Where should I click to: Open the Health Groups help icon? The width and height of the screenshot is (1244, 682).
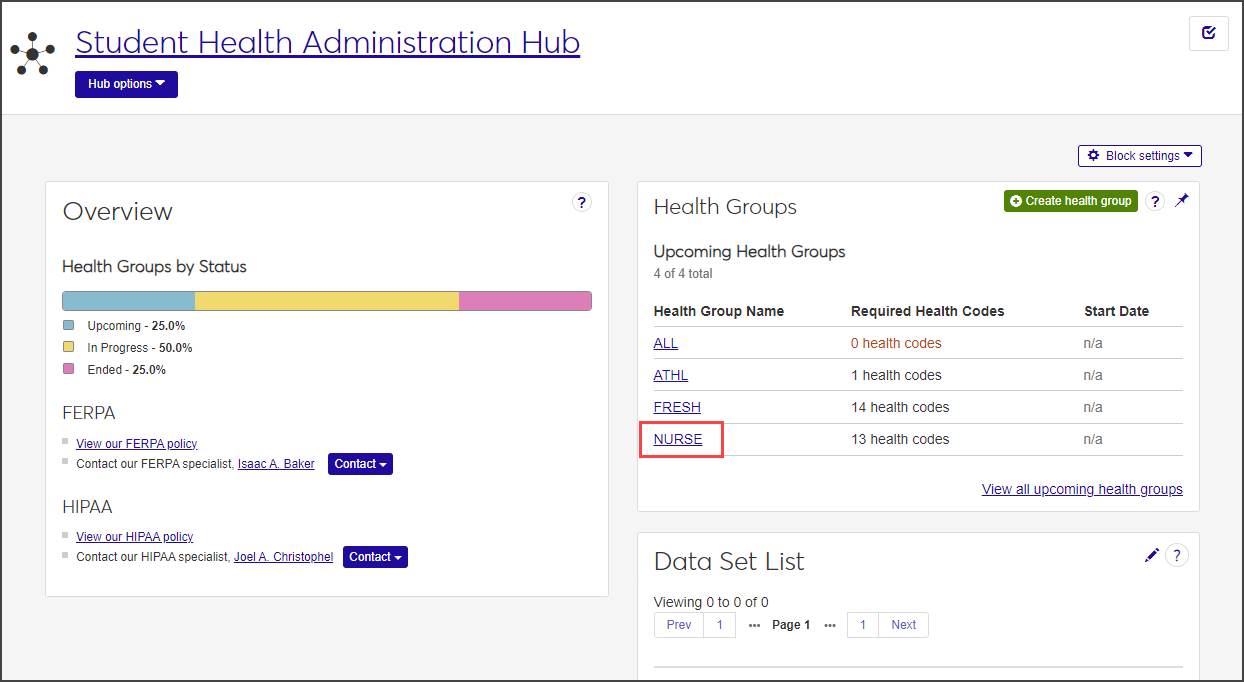tap(1155, 202)
